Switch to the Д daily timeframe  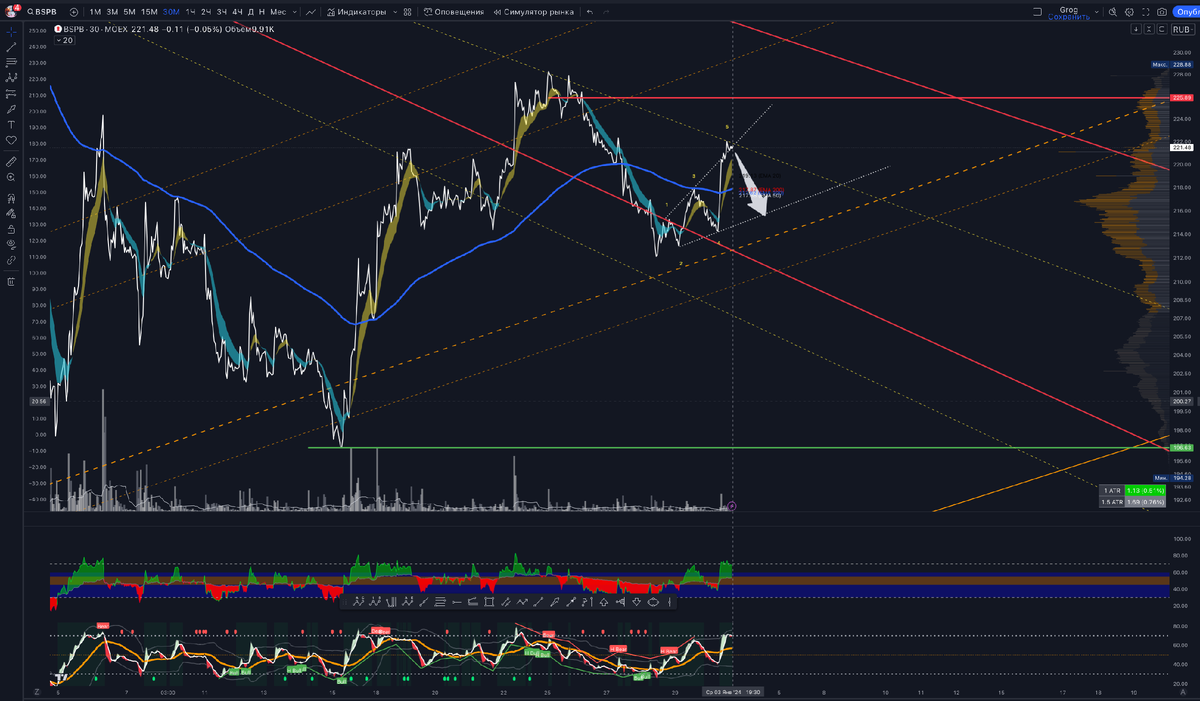(x=251, y=12)
